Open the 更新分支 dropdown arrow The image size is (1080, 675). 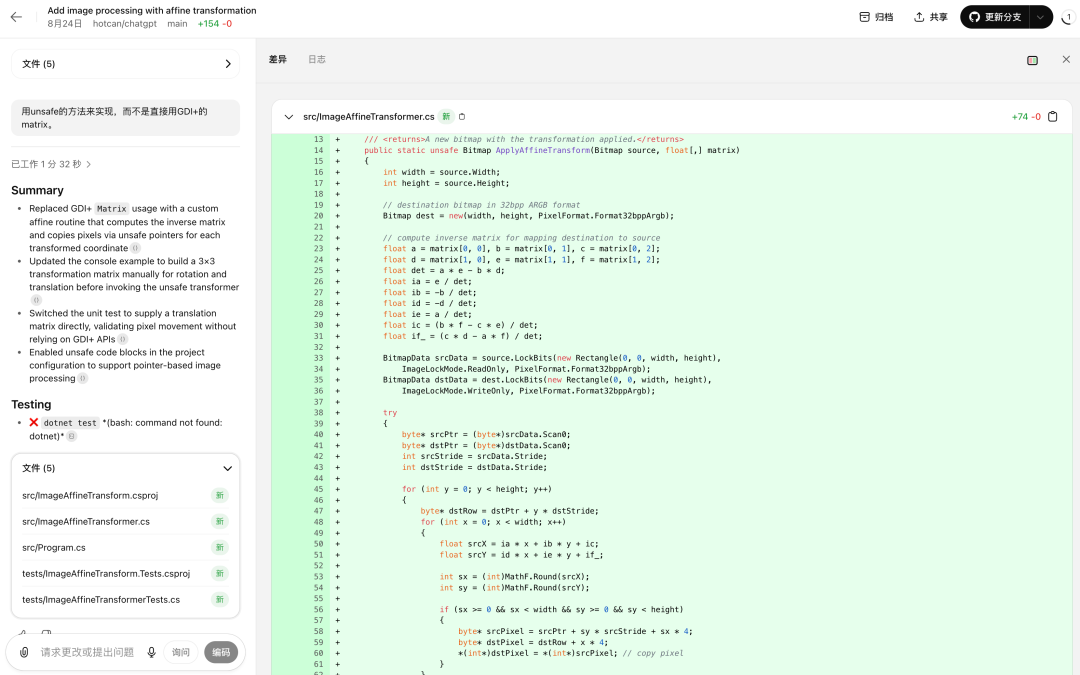(1040, 17)
